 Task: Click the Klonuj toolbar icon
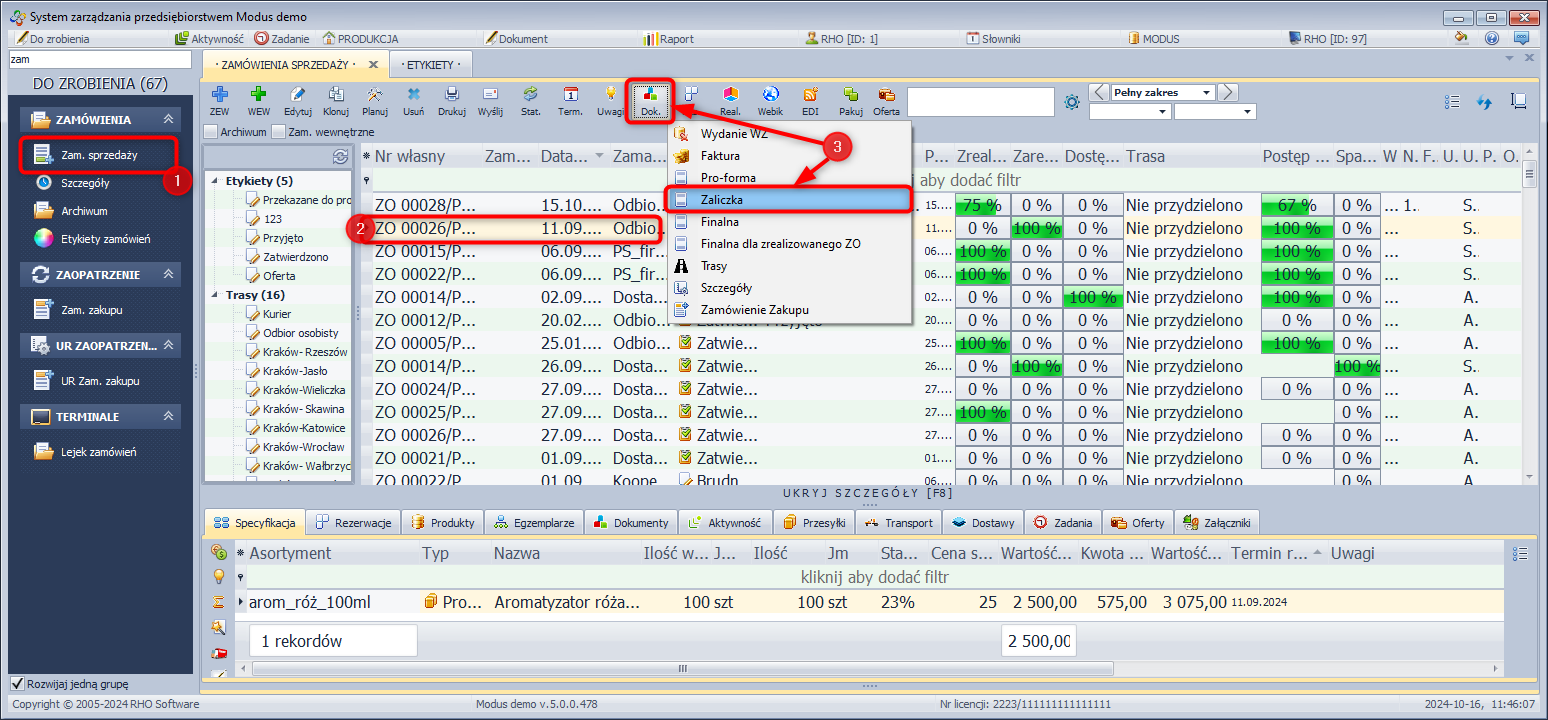click(x=336, y=99)
